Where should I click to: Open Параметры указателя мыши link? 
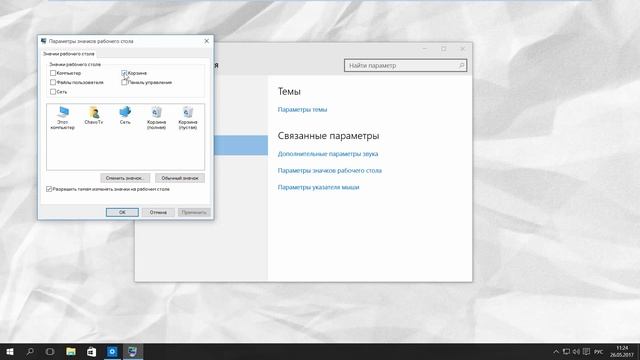(318, 187)
